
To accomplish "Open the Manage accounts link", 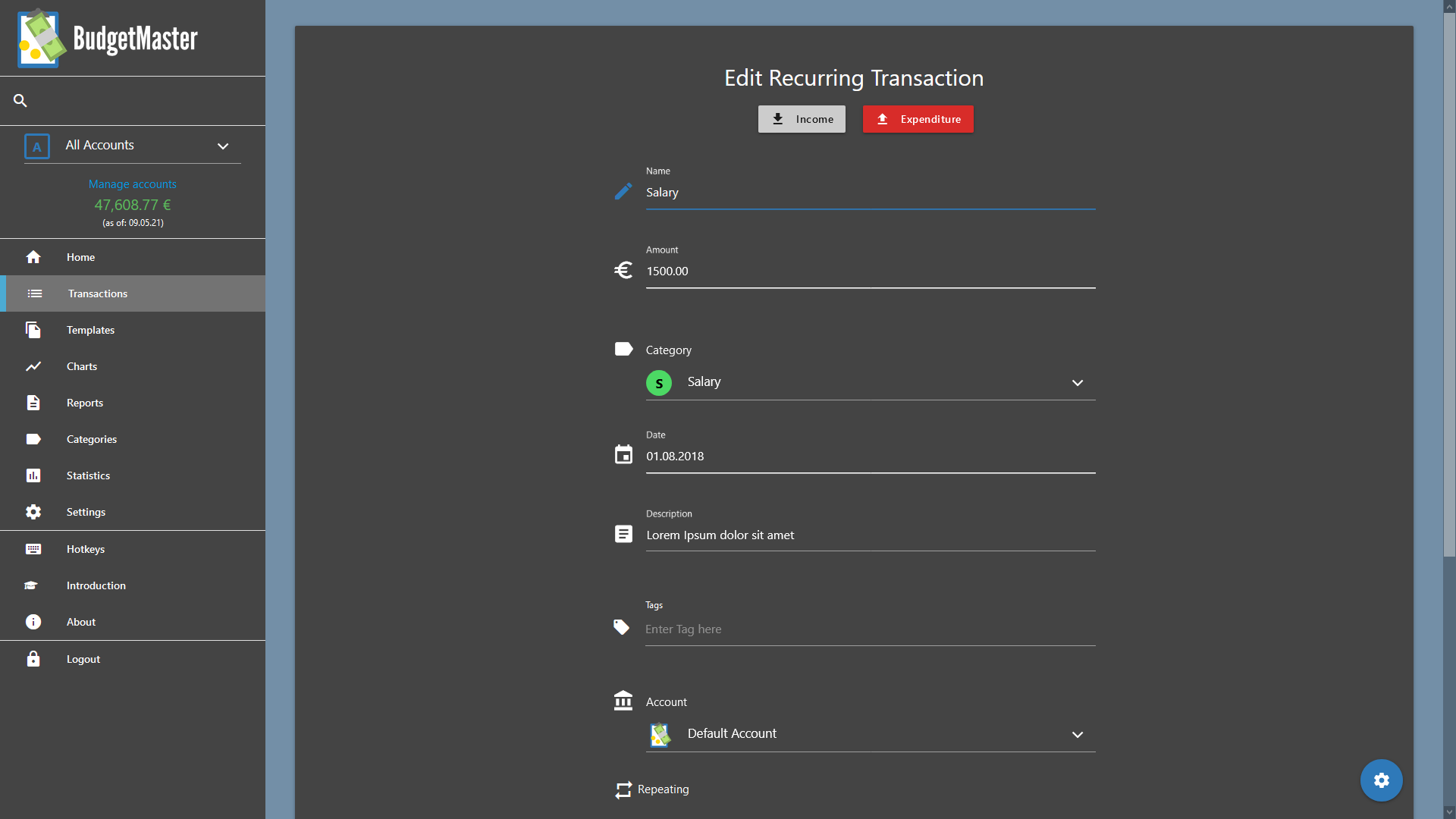I will (133, 184).
